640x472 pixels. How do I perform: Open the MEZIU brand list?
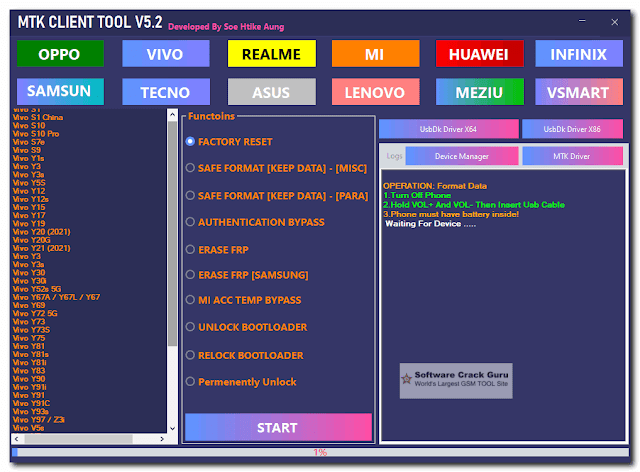(x=480, y=91)
